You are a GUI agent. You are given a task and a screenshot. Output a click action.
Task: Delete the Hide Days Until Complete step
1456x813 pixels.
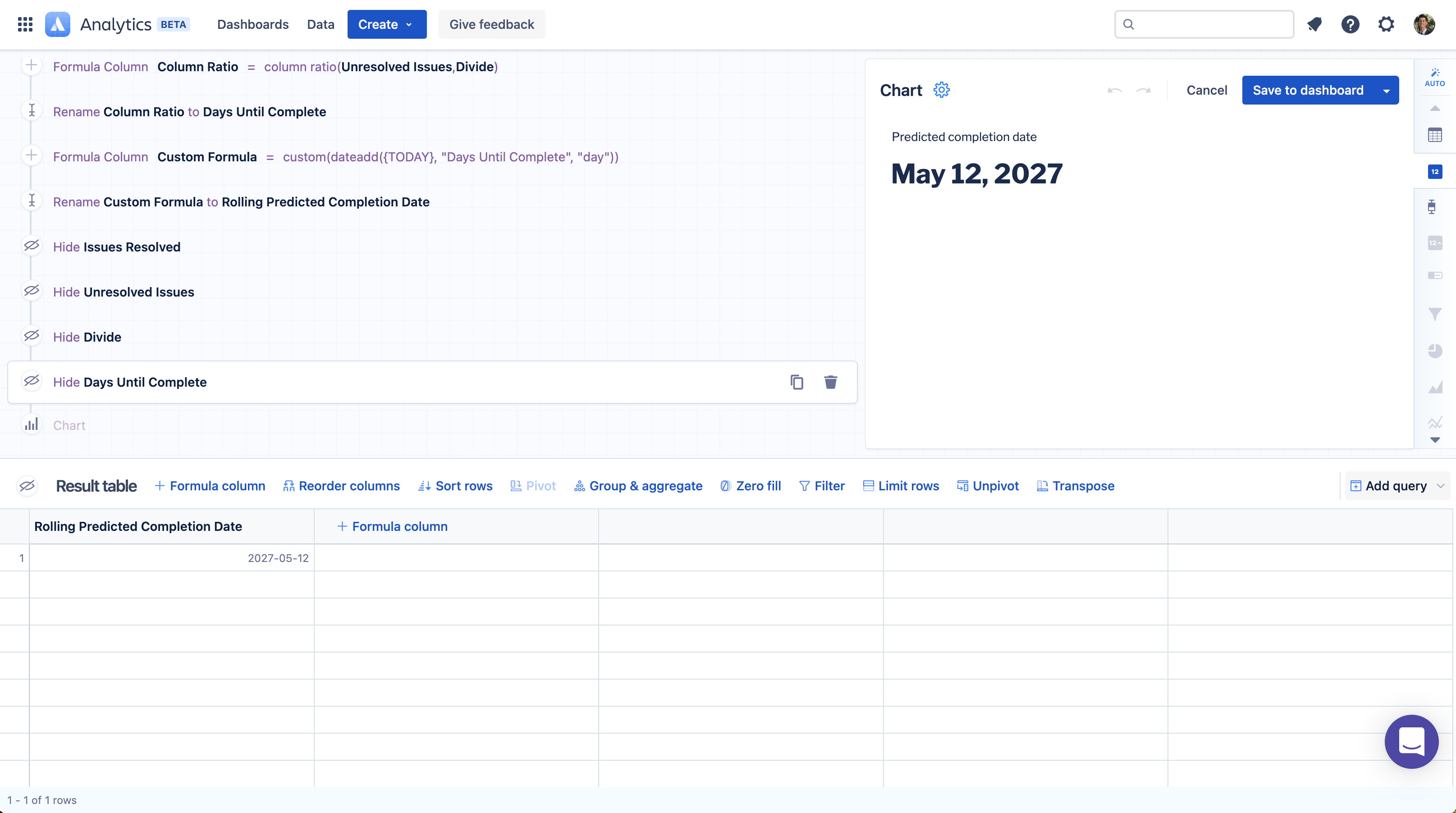pos(830,382)
